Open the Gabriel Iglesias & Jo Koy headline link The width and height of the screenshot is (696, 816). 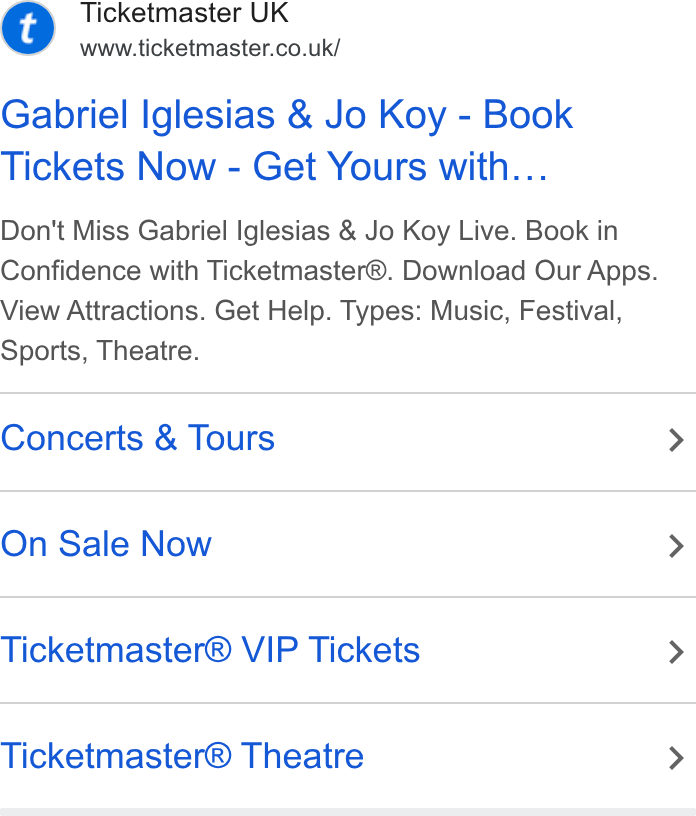(286, 141)
